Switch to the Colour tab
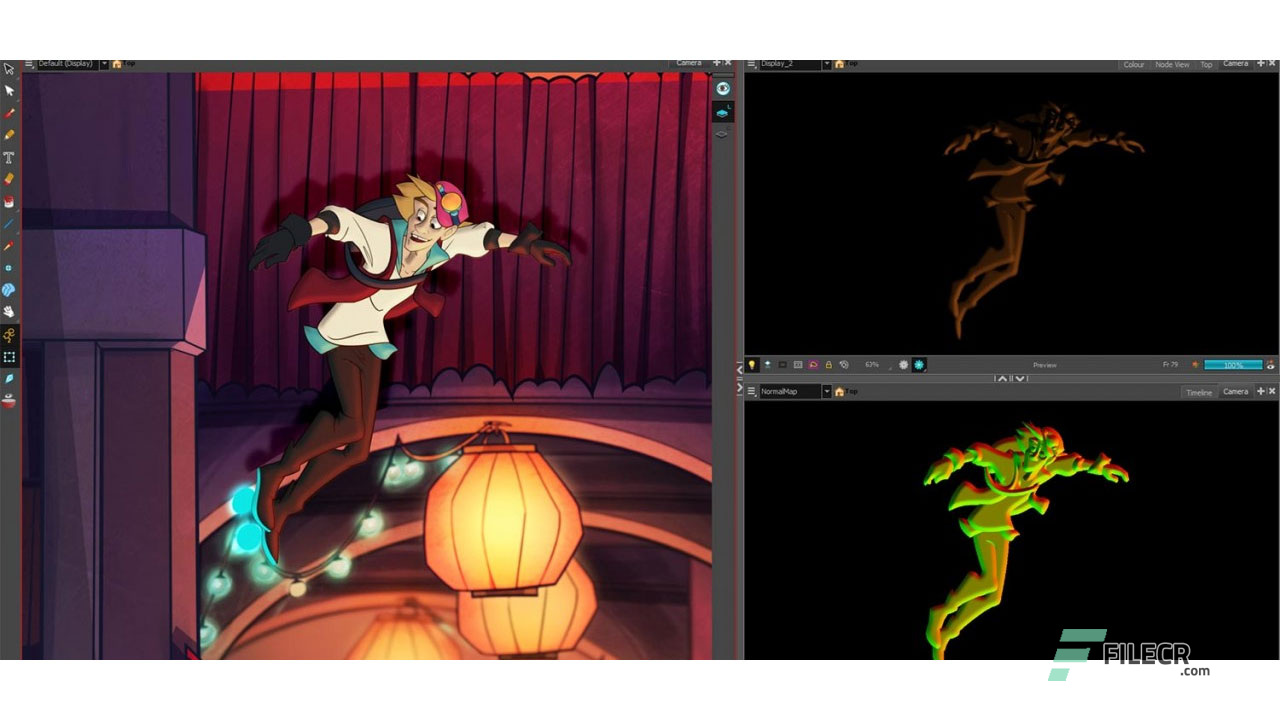1280x720 pixels. pos(1133,64)
